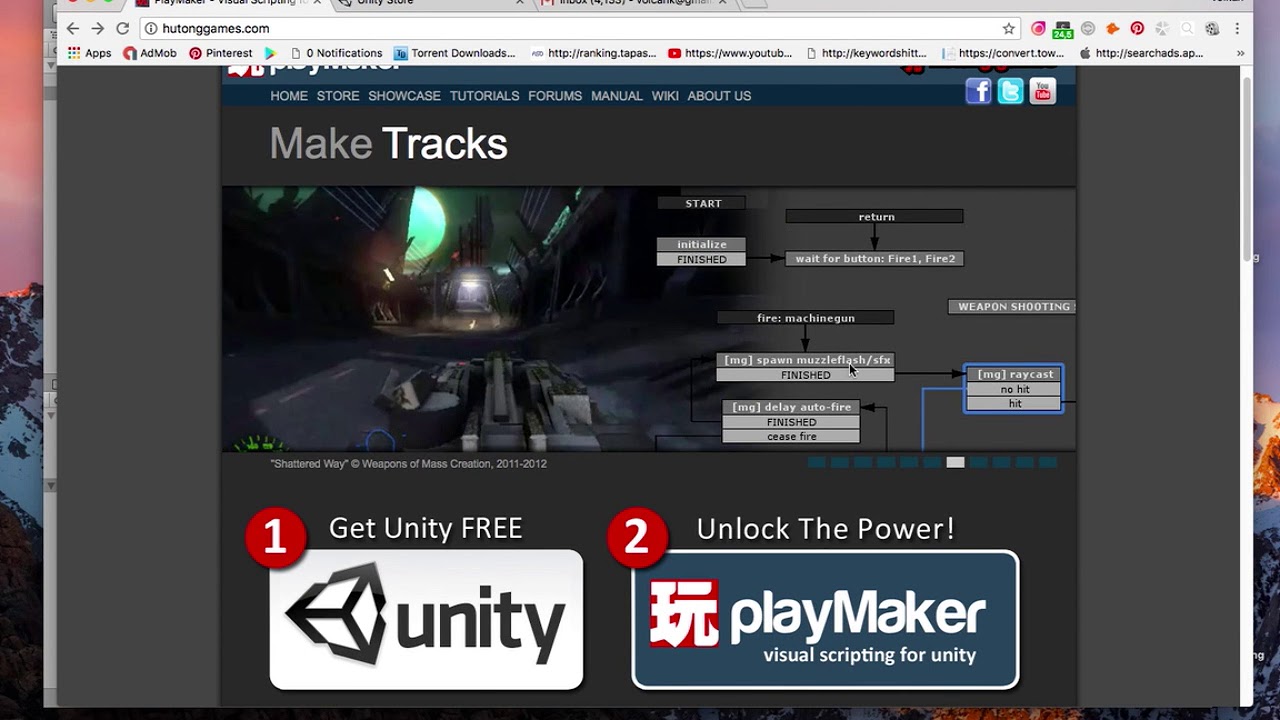Go forward in browser history
This screenshot has width=1280, height=720.
click(x=97, y=29)
